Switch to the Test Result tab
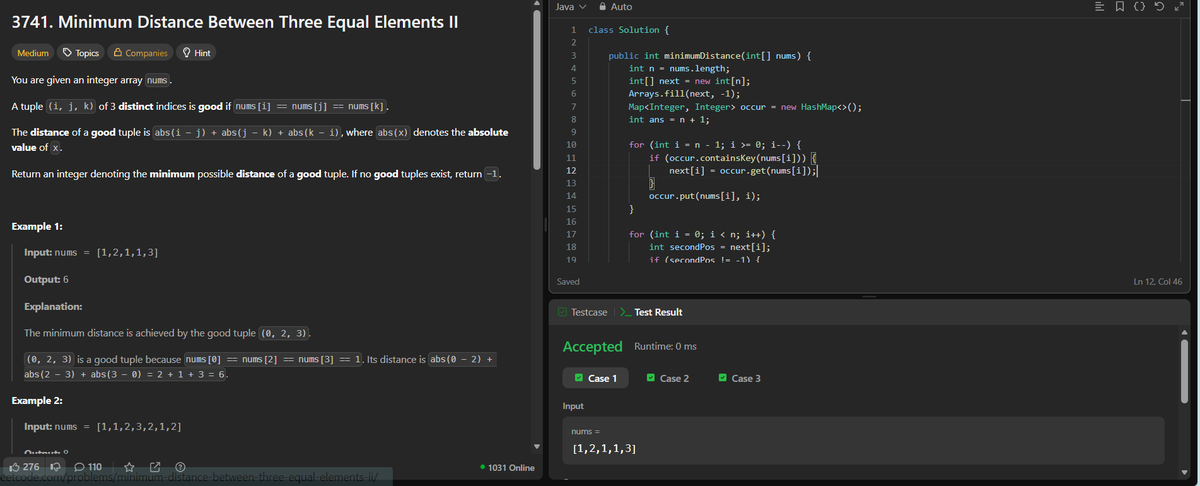 (652, 312)
